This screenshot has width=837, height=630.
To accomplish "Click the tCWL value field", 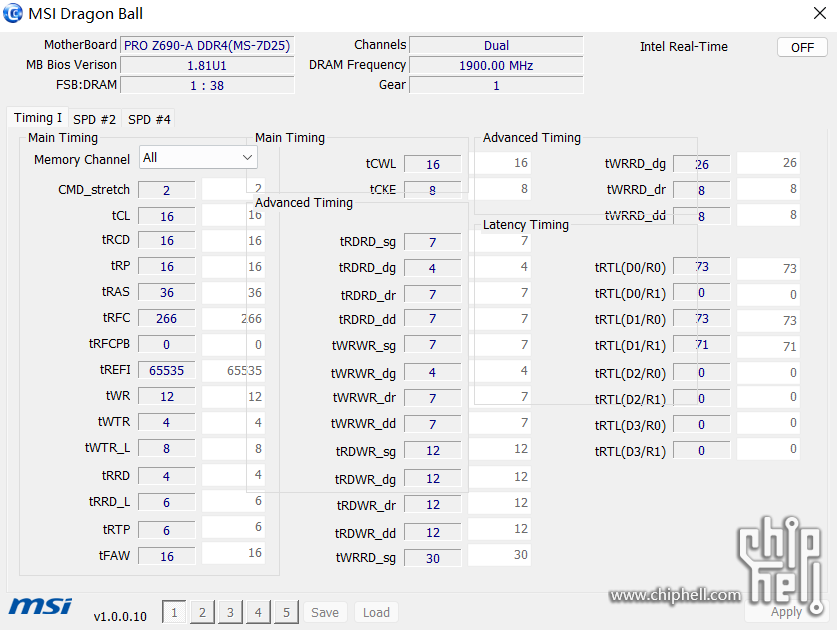I will (432, 164).
